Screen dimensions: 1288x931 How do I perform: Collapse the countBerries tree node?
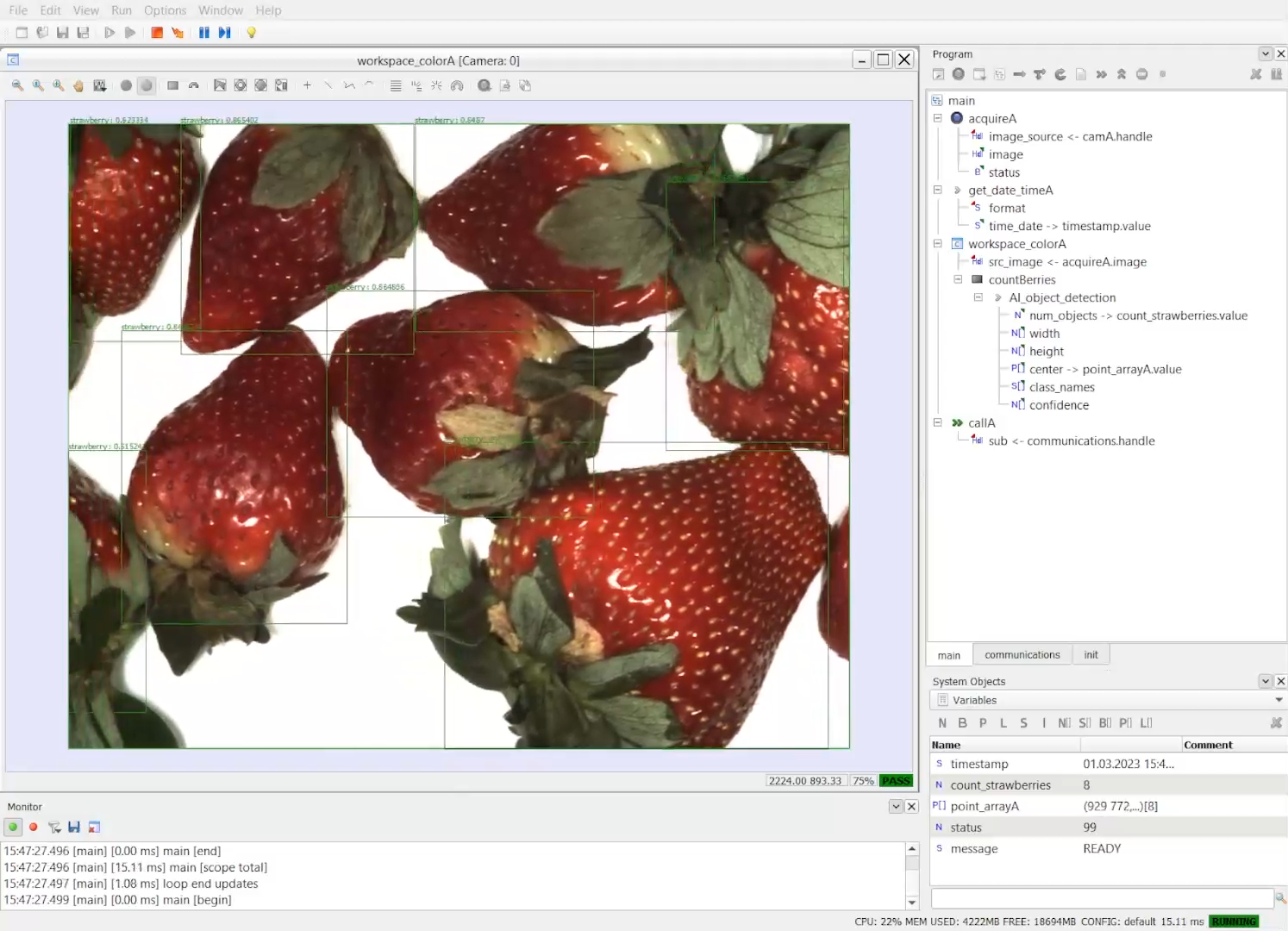[x=958, y=279]
